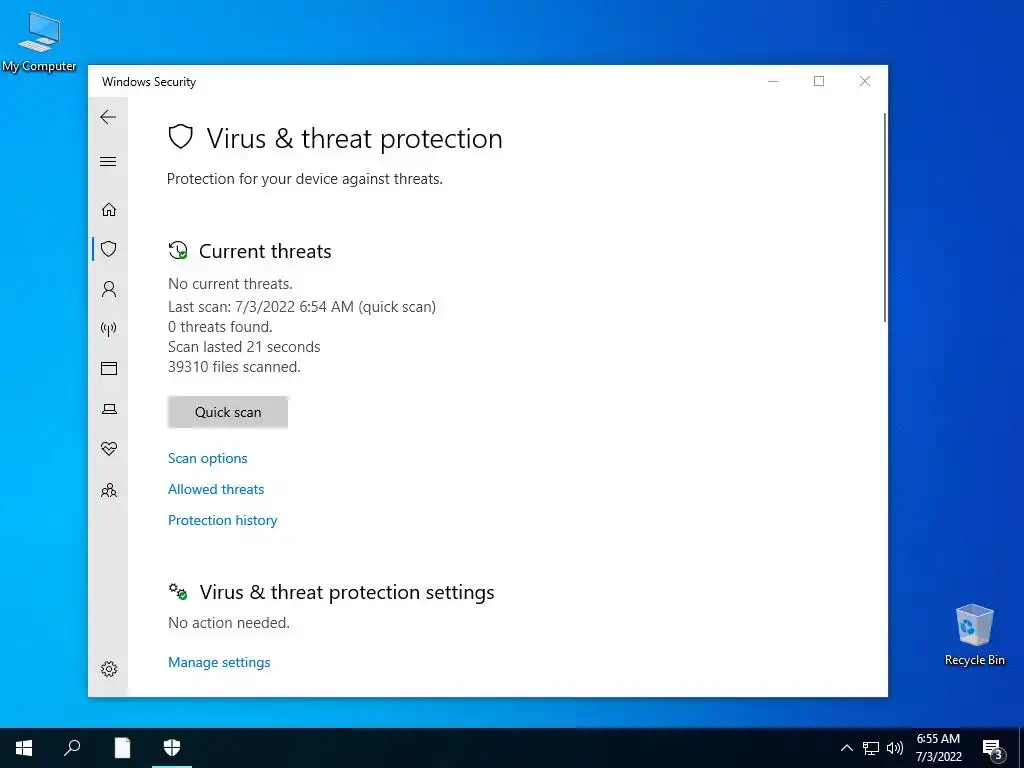
Task: Click 'No action needed.' text
Action: click(229, 623)
